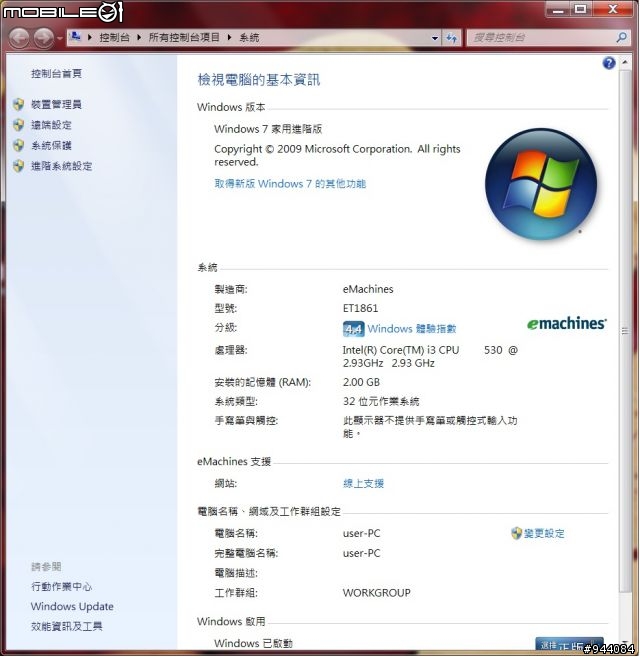640x657 pixels.
Task: Click the eMachines logo
Action: point(566,323)
